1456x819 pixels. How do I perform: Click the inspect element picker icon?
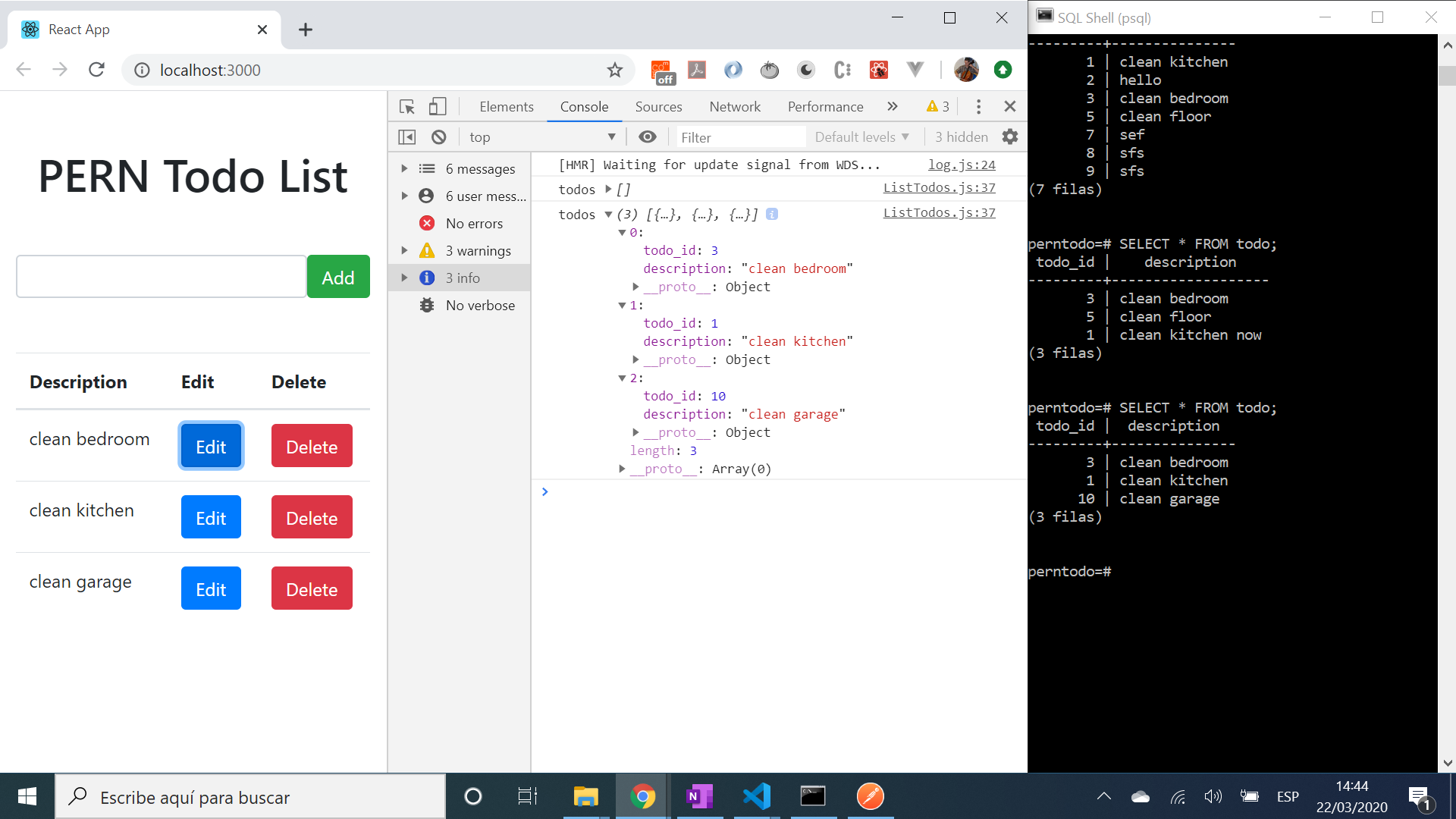(407, 107)
